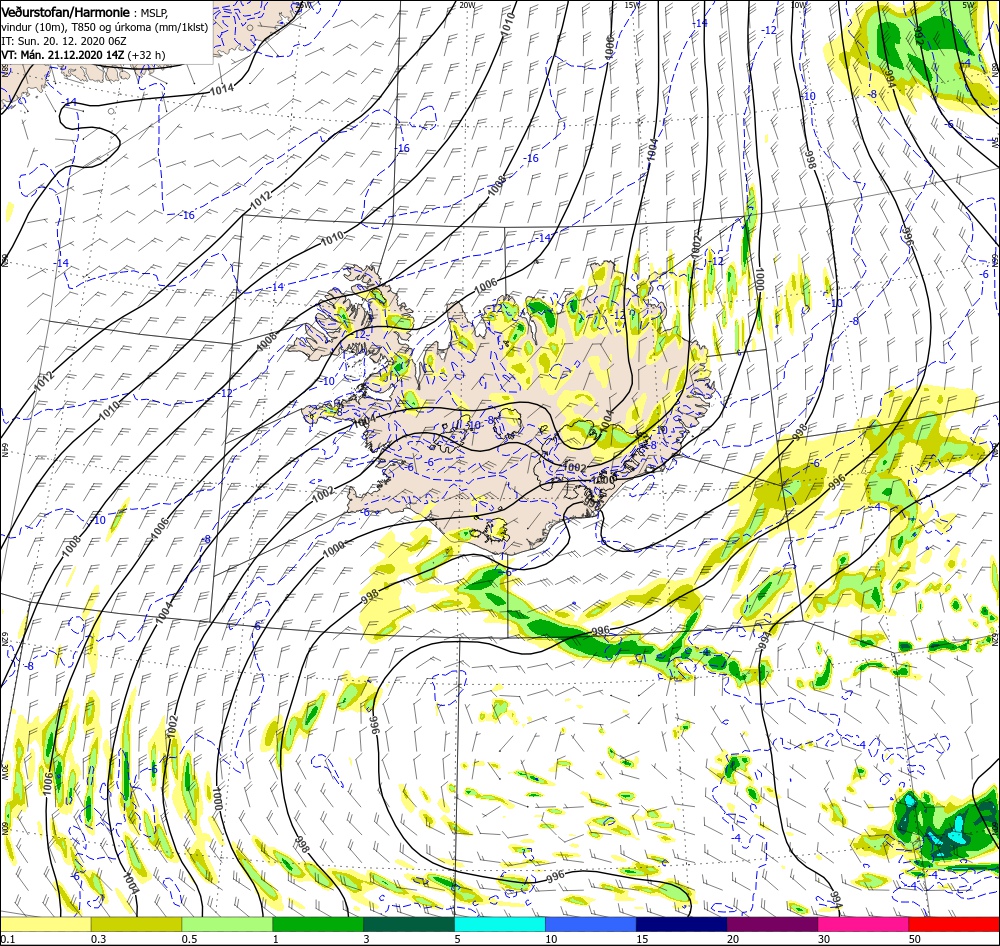Screen dimensions: 1000x946
Task: Click the red 50+ mm legend swatch
Action: pyautogui.click(x=954, y=924)
